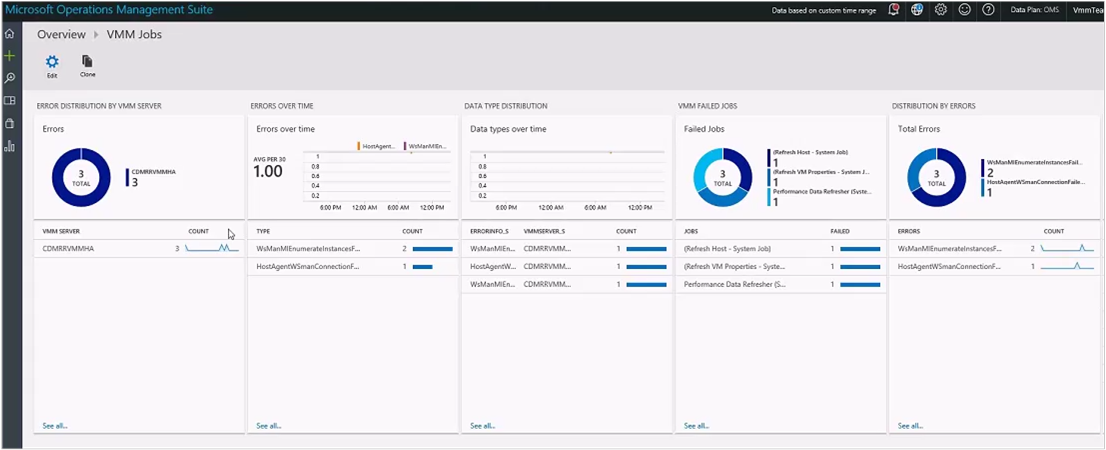
Task: Click the Errors donut chart showing 3 total
Action: [x=81, y=177]
